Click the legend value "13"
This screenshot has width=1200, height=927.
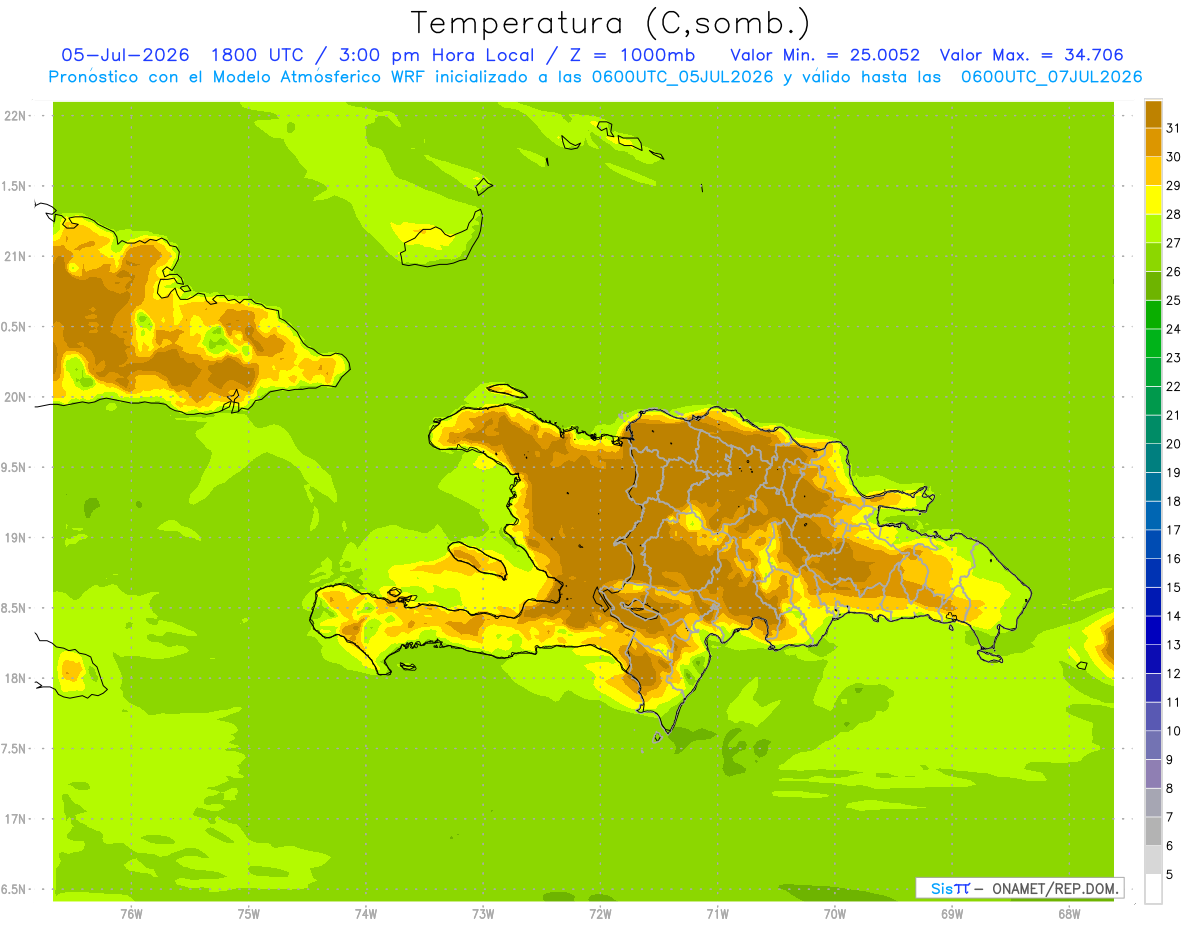[x=1173, y=645]
